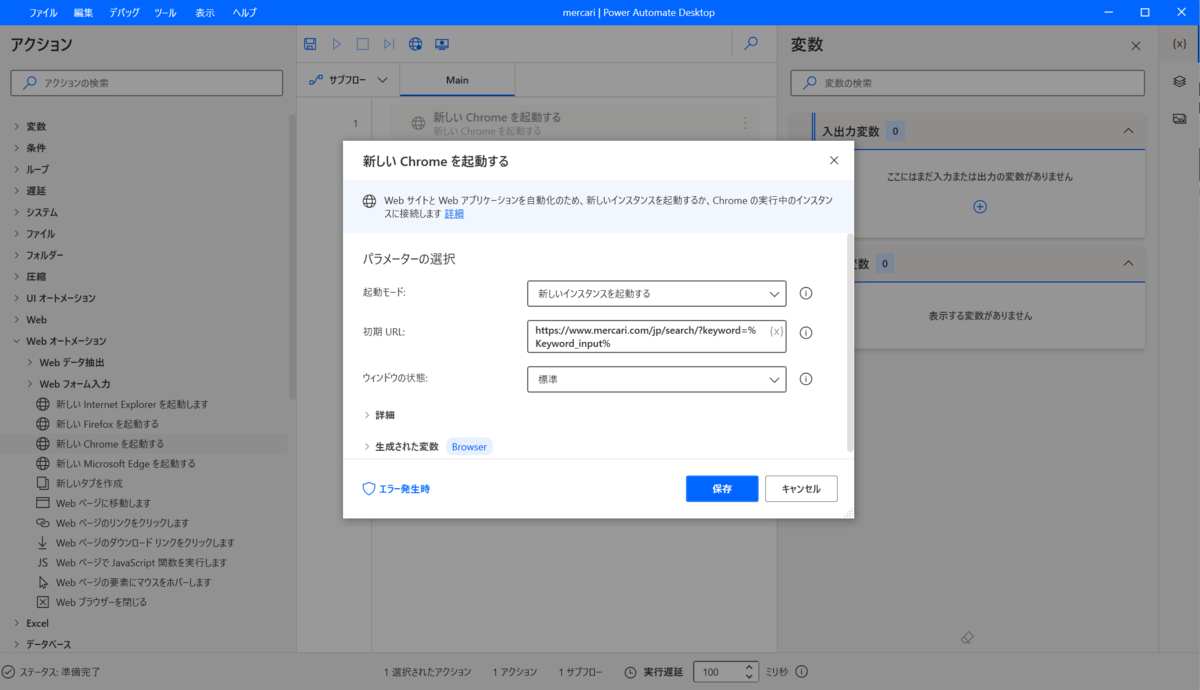Open the Images pane icon
The height and width of the screenshot is (690, 1200).
1179,118
